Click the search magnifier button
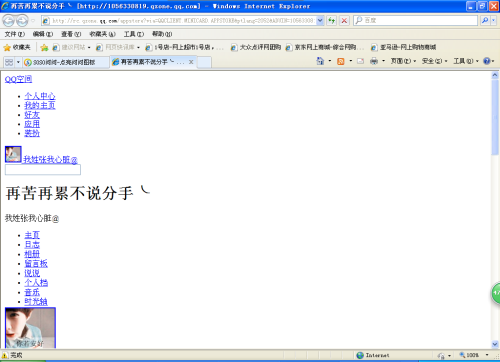 point(485,21)
